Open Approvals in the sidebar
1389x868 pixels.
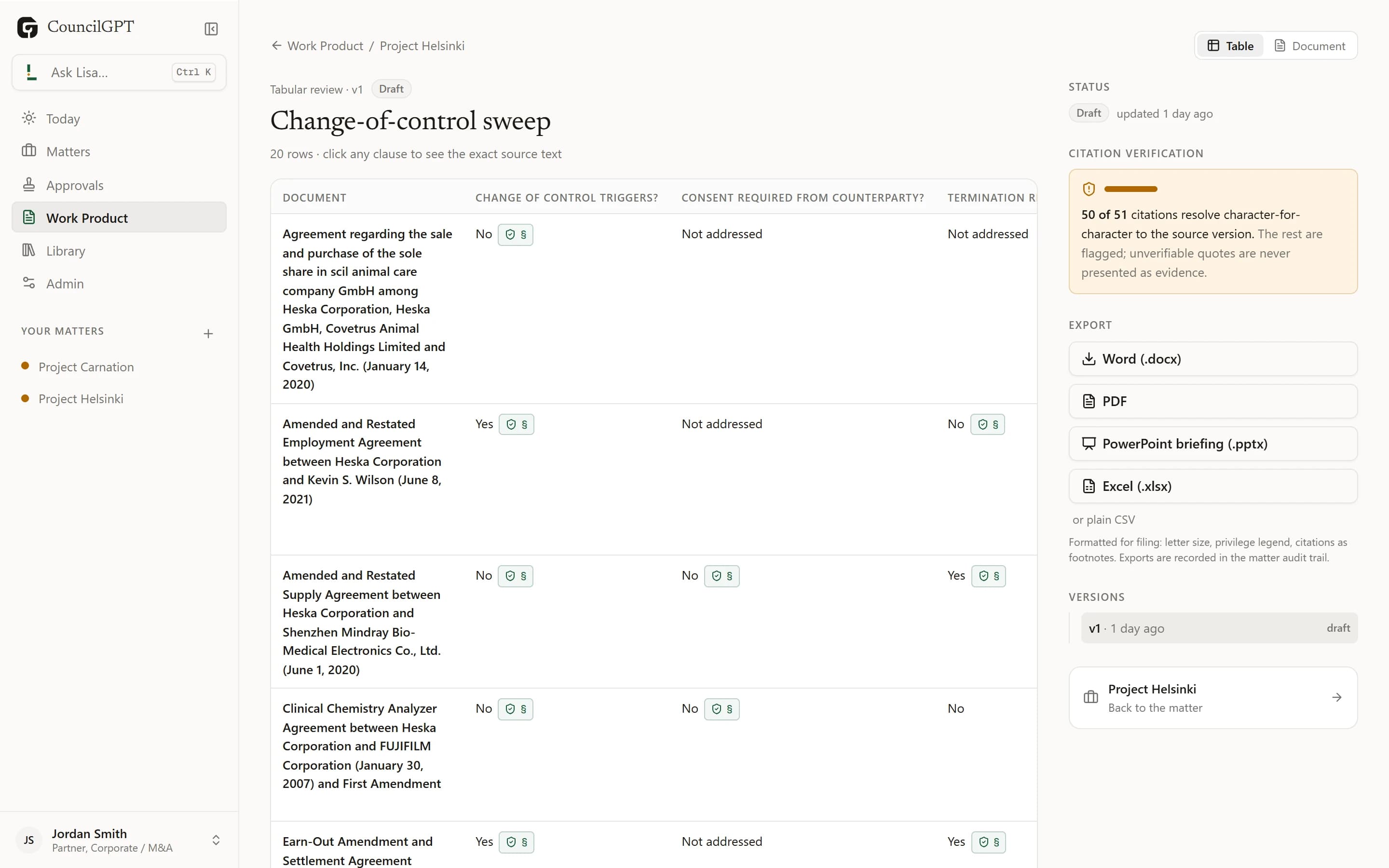point(119,185)
